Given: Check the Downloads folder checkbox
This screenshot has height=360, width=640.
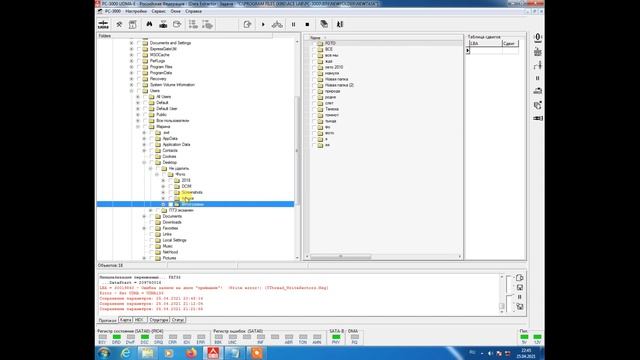Looking at the screenshot, I should pos(152,222).
